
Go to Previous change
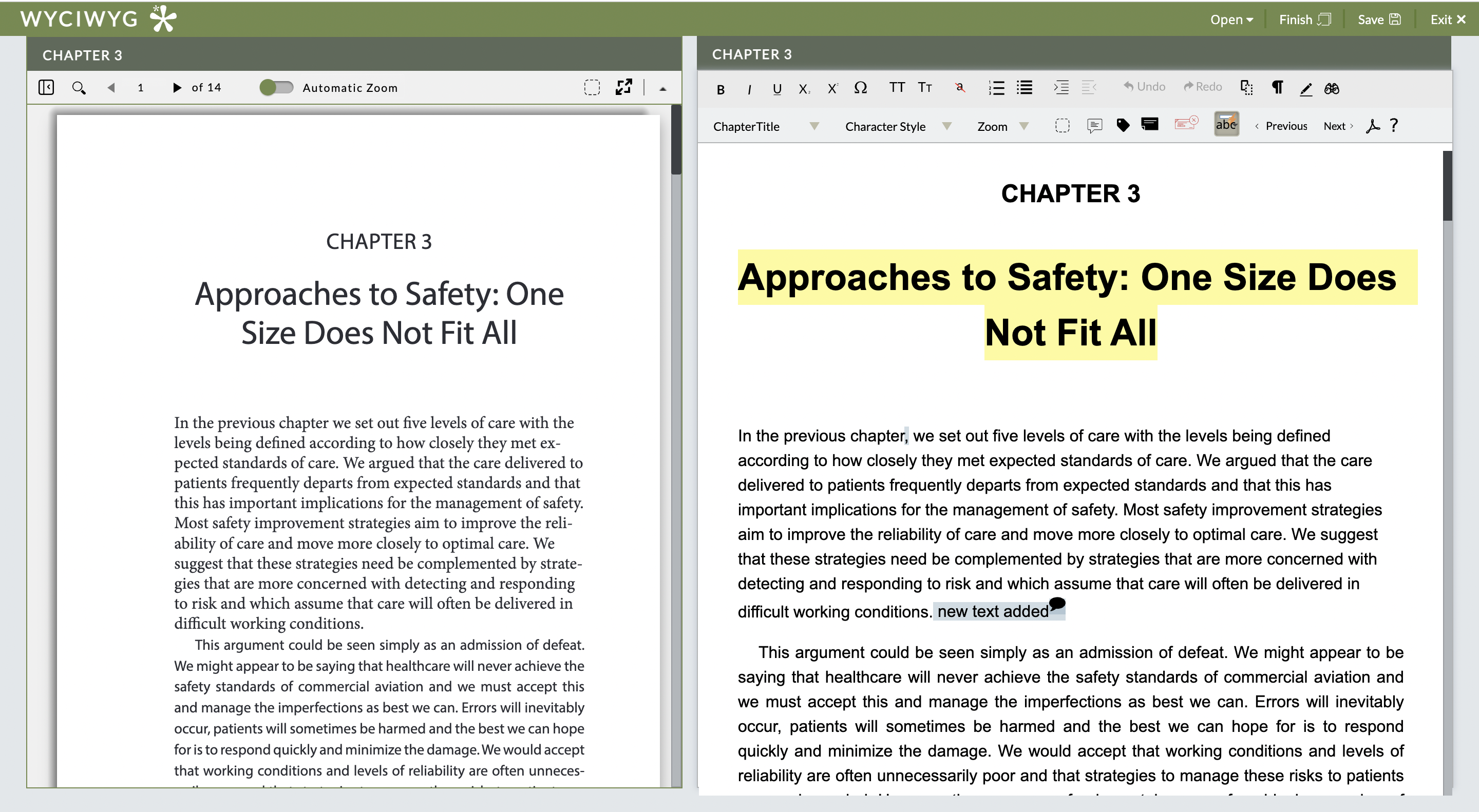[1281, 126]
